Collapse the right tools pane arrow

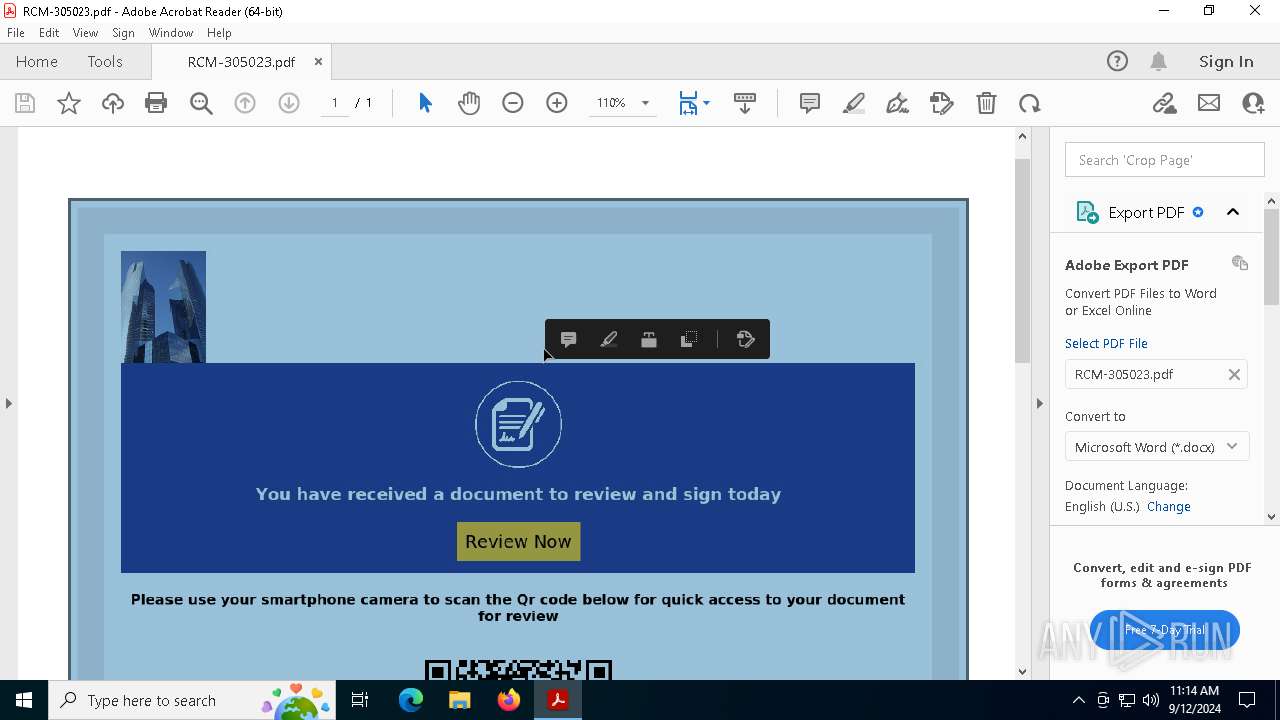1039,403
